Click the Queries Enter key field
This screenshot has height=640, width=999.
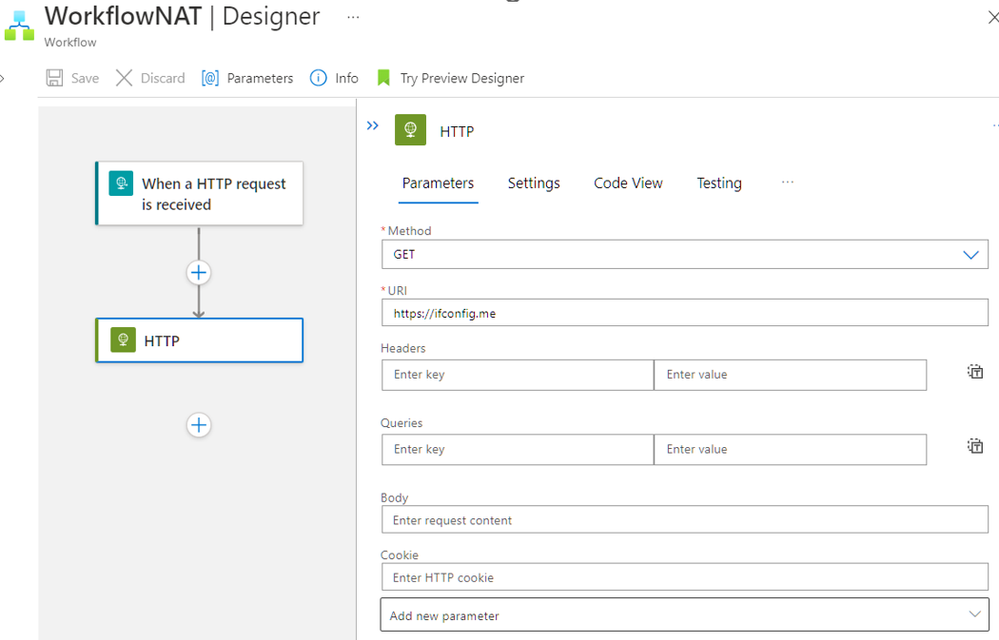517,449
